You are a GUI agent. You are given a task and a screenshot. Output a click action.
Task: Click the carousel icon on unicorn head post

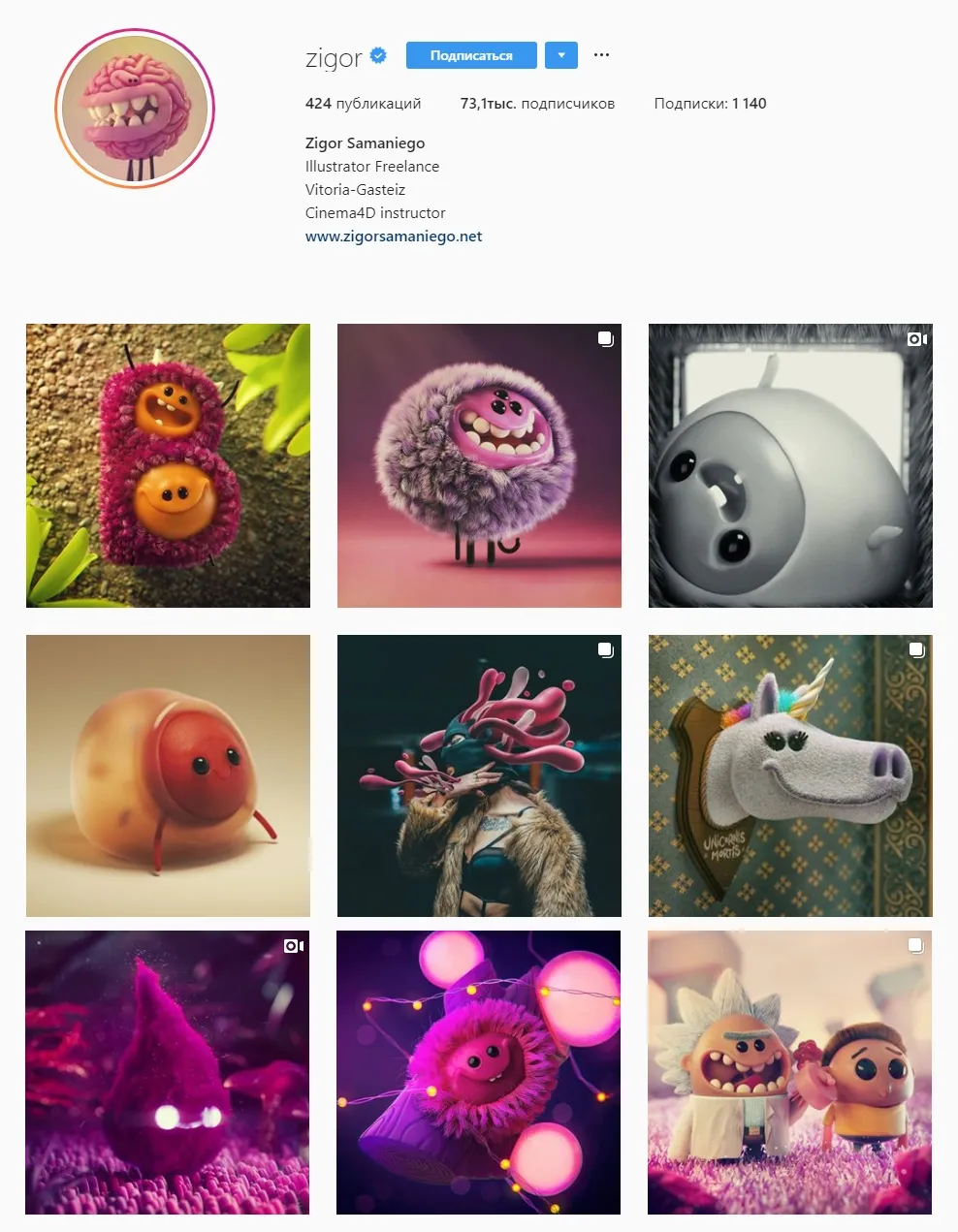tap(916, 650)
